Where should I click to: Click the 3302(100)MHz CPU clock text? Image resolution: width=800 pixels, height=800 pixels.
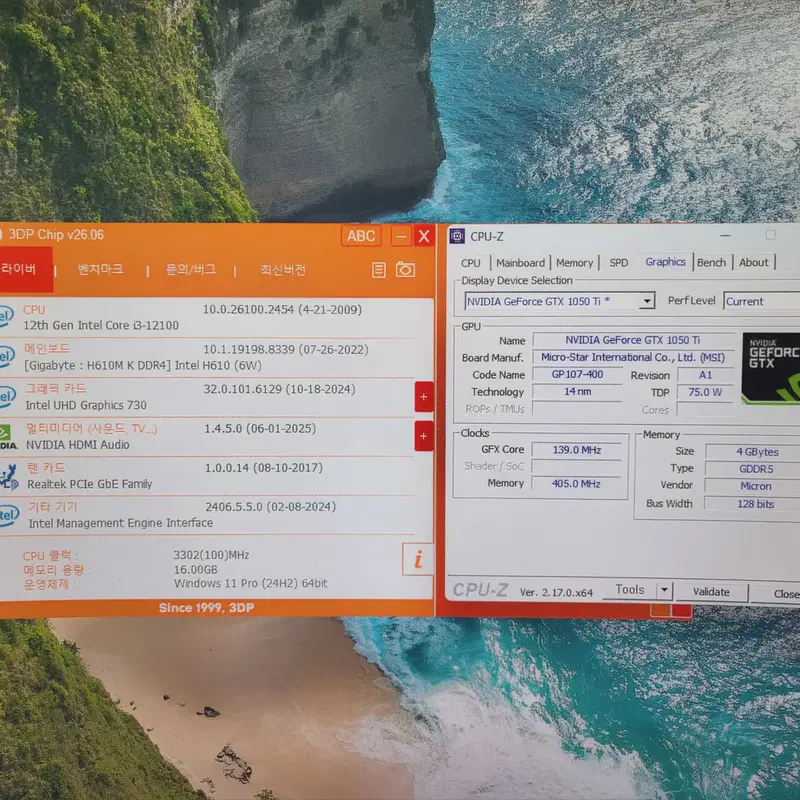[x=211, y=555]
